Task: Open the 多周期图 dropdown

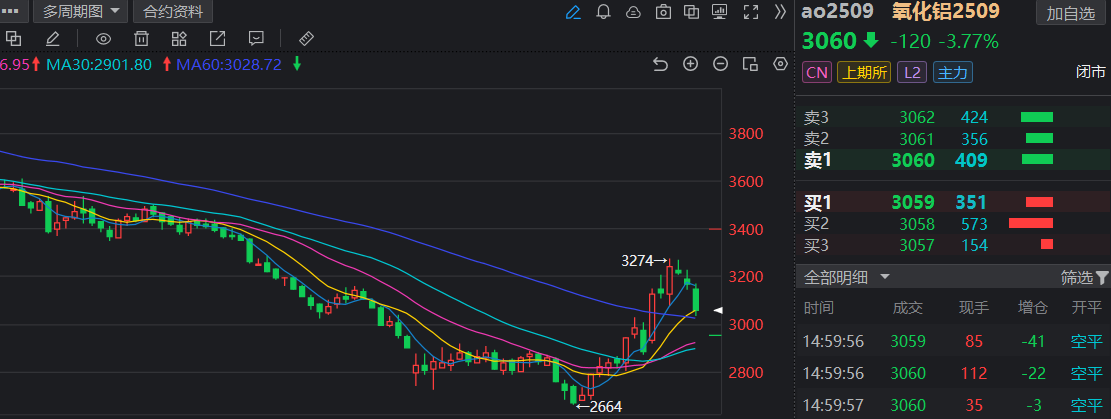Action: click(80, 11)
